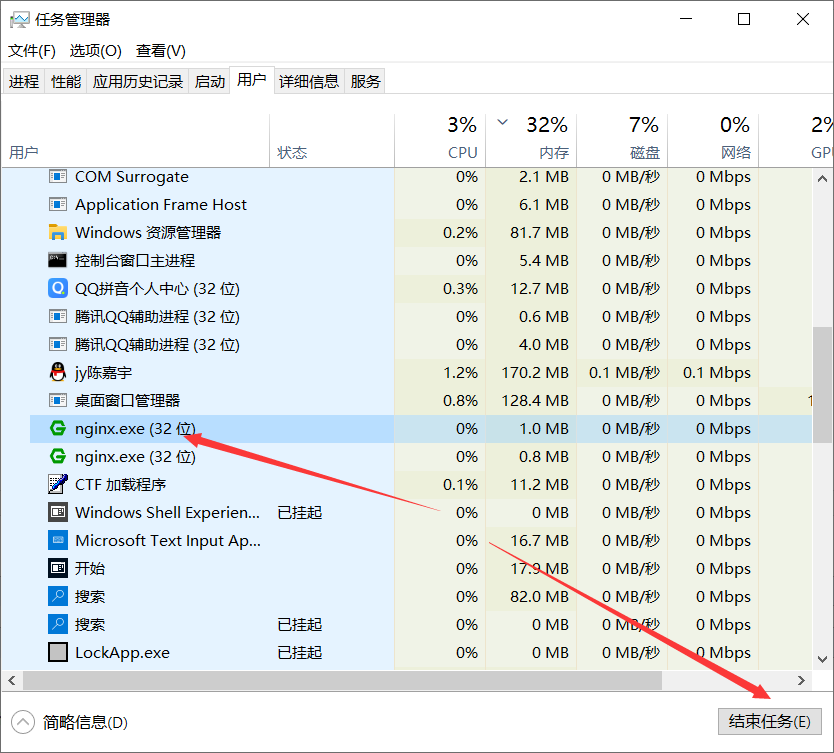Screen dimensions: 834x753
Task: Click the Application Frame Host icon
Action: tap(57, 204)
